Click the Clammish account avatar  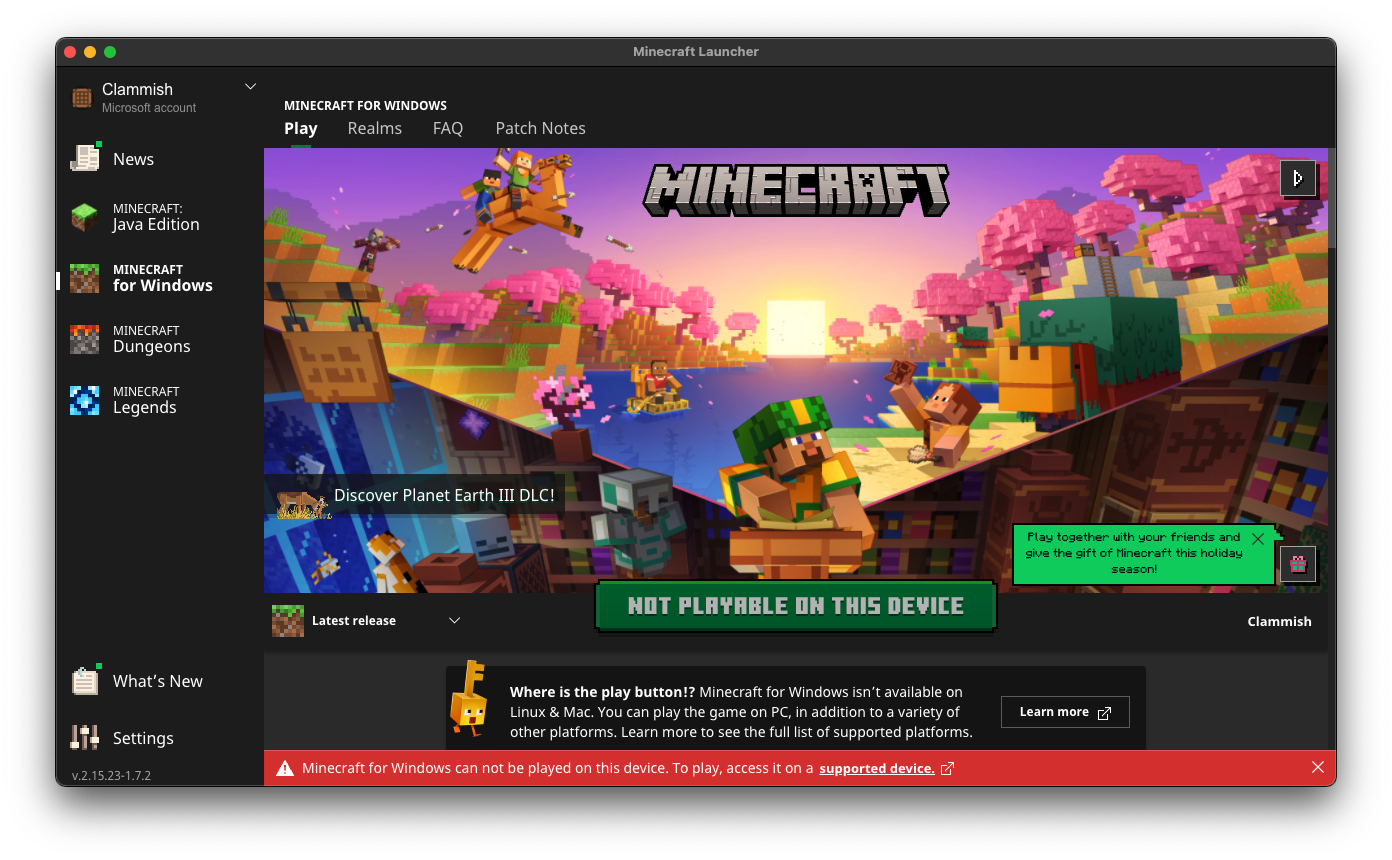pyautogui.click(x=82, y=98)
